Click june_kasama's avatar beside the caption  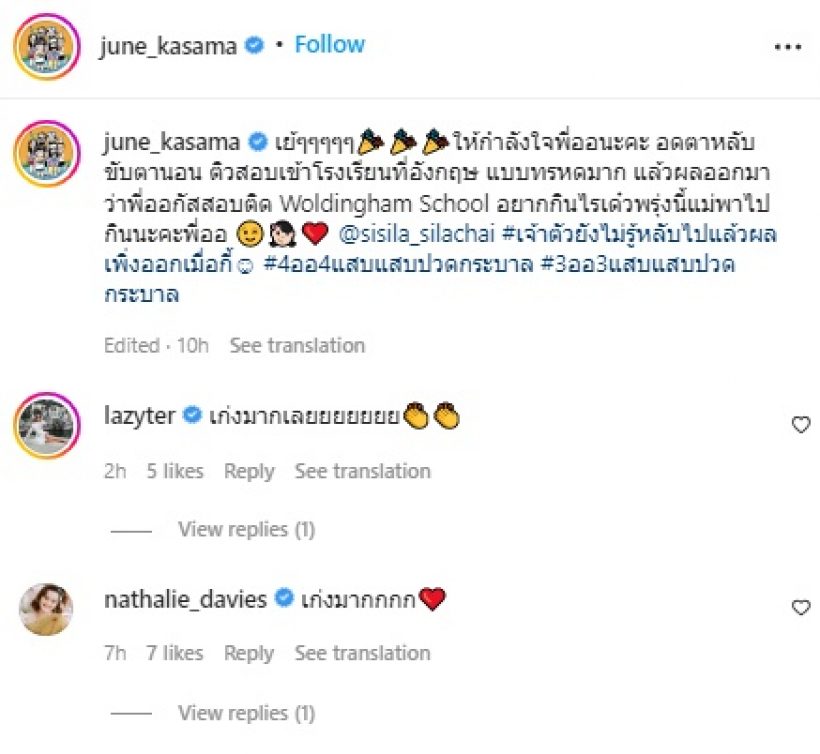click(x=47, y=153)
